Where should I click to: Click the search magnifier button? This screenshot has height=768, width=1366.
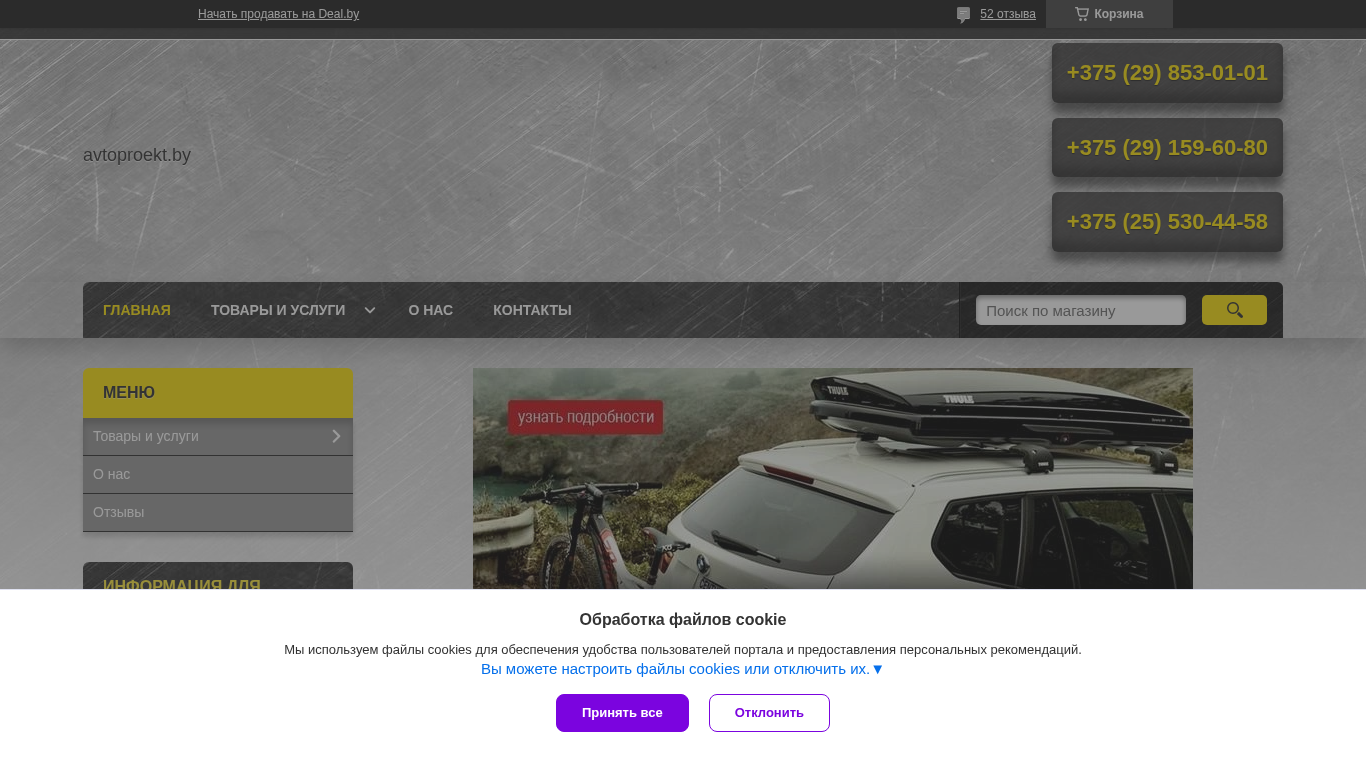click(1234, 310)
